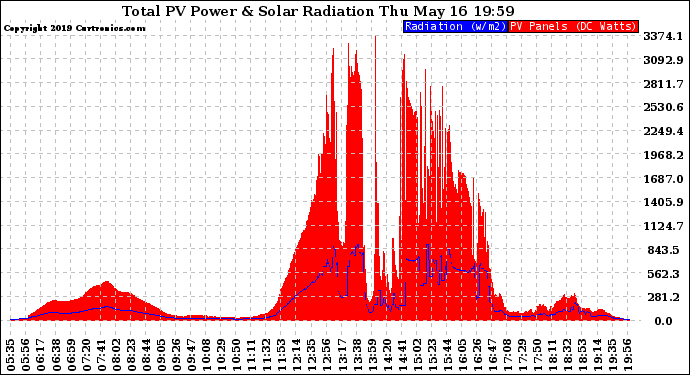
Task: Click the 10:08 time label
Action: coord(206,355)
